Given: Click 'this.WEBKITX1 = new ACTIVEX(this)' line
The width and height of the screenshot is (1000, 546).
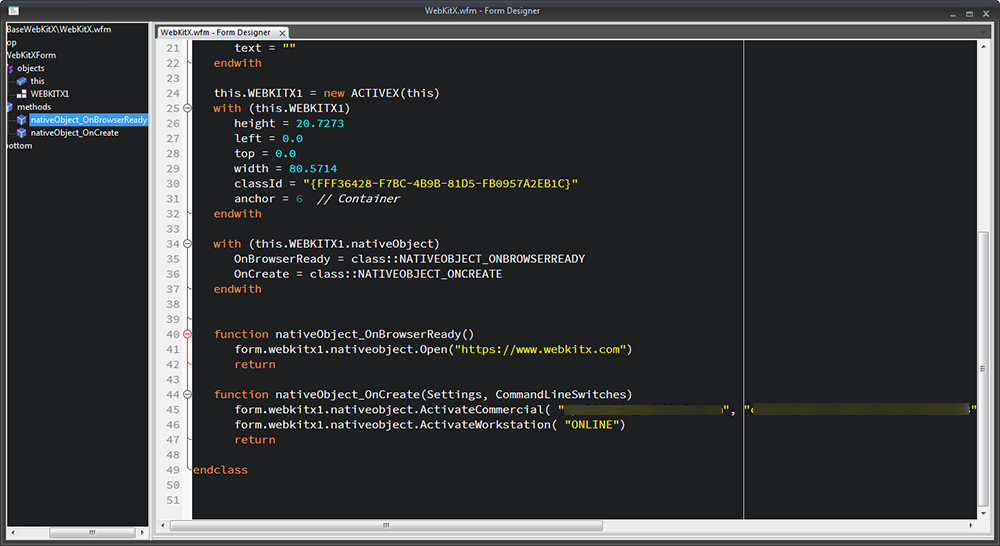Looking at the screenshot, I should coord(327,93).
